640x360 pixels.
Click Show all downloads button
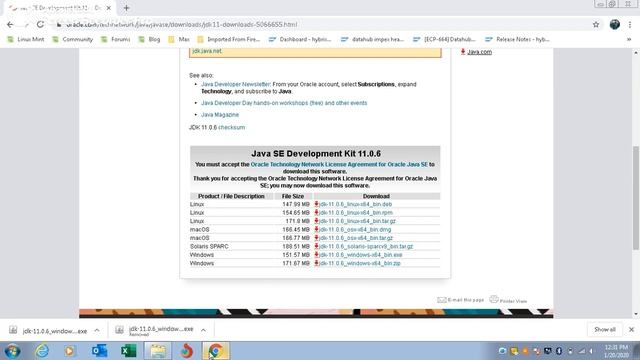[604, 329]
